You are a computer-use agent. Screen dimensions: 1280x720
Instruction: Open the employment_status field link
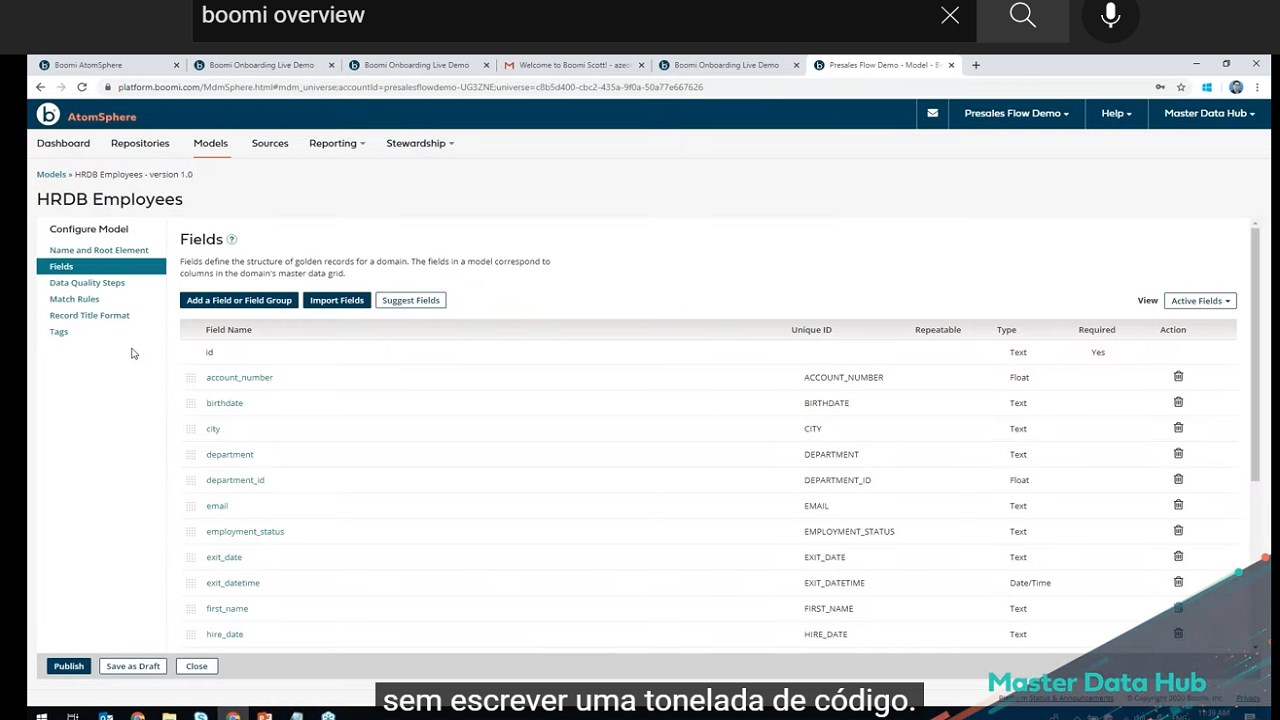pyautogui.click(x=245, y=532)
